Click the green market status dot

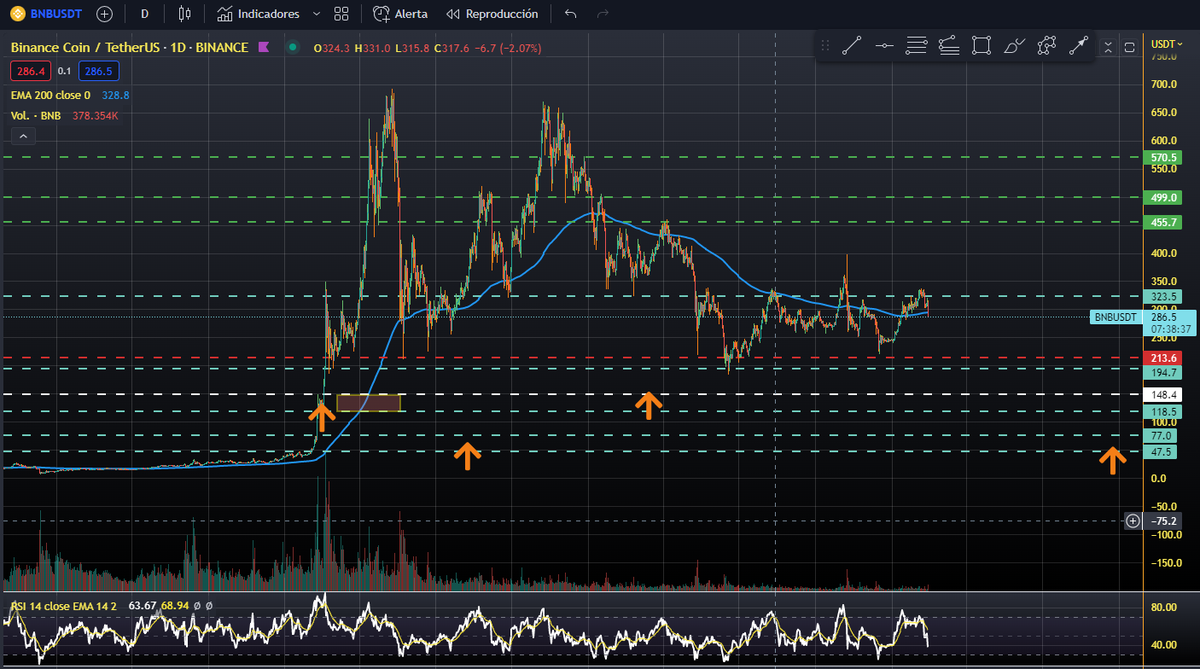pos(292,47)
